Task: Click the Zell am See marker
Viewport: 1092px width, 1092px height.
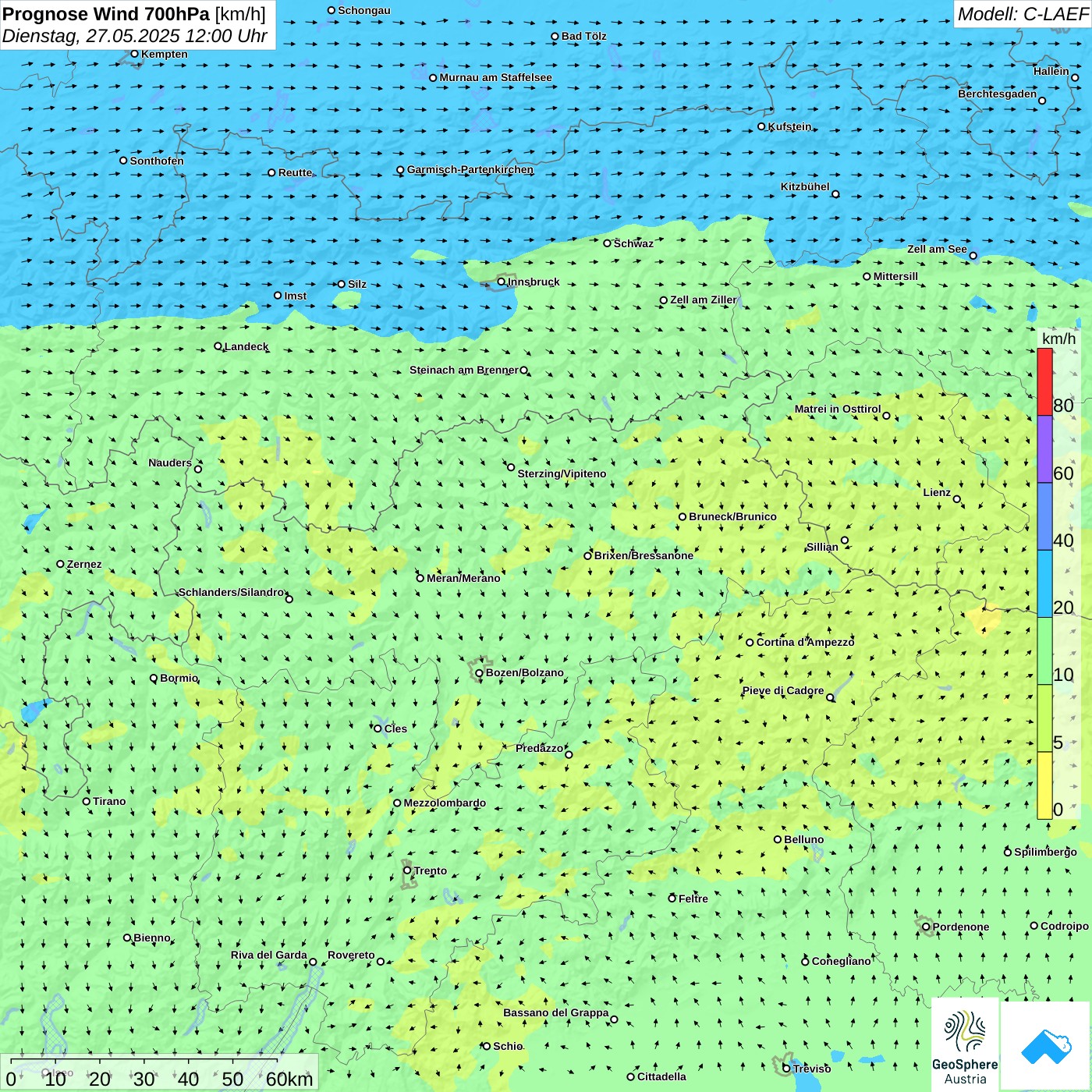Action: [973, 256]
